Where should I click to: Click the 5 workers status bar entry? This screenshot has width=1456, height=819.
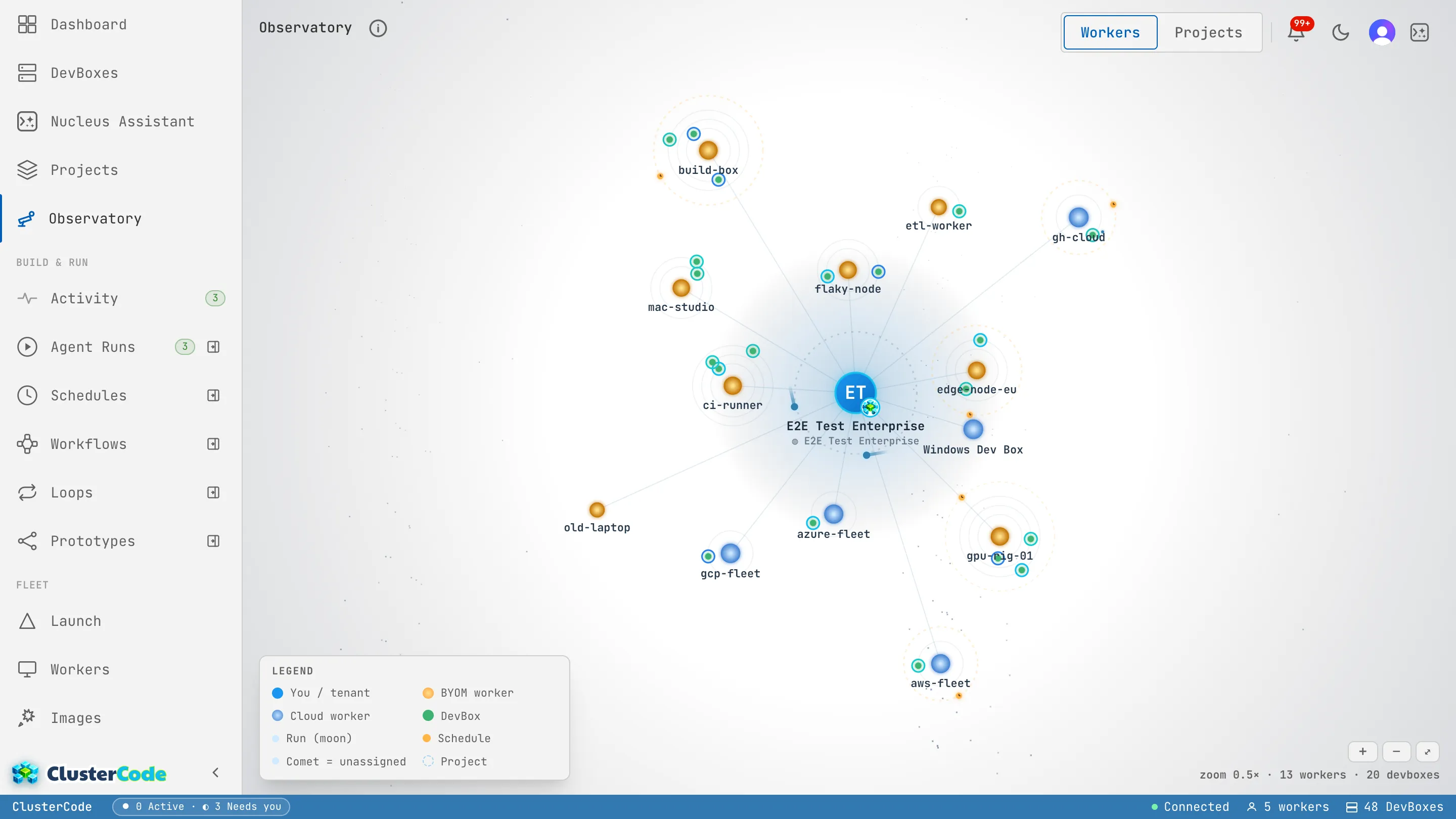pos(1288,806)
